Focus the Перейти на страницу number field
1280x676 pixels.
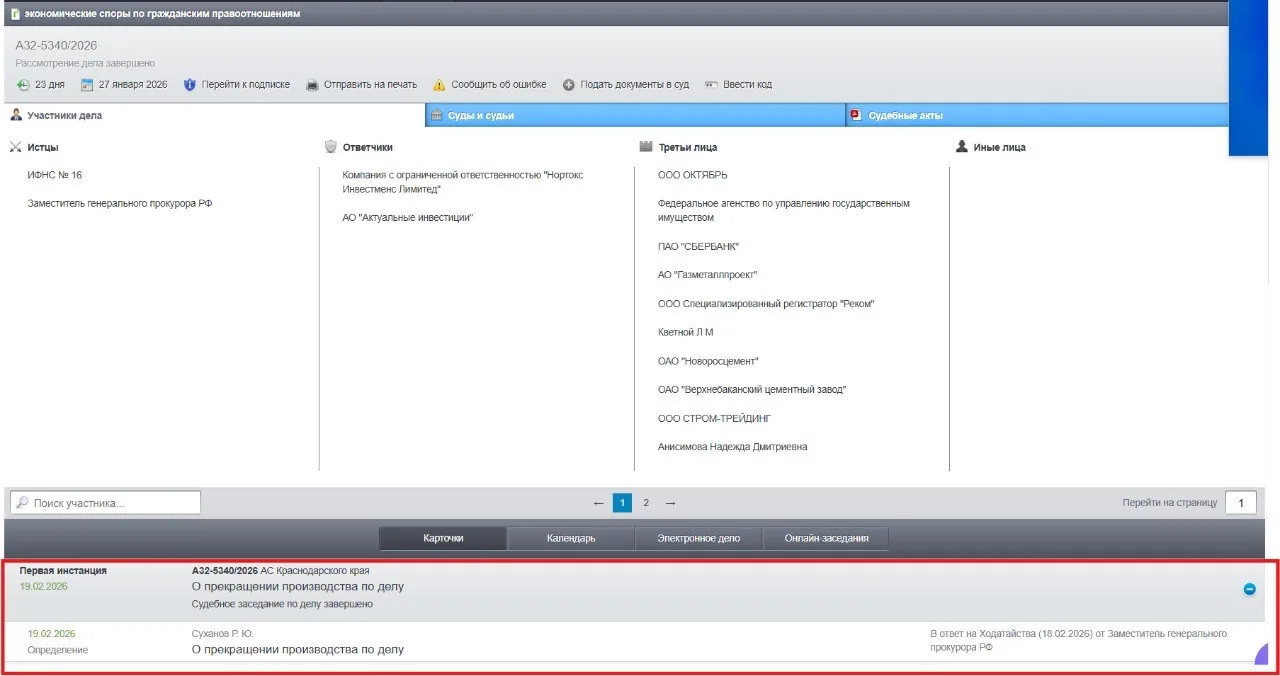coord(1240,503)
